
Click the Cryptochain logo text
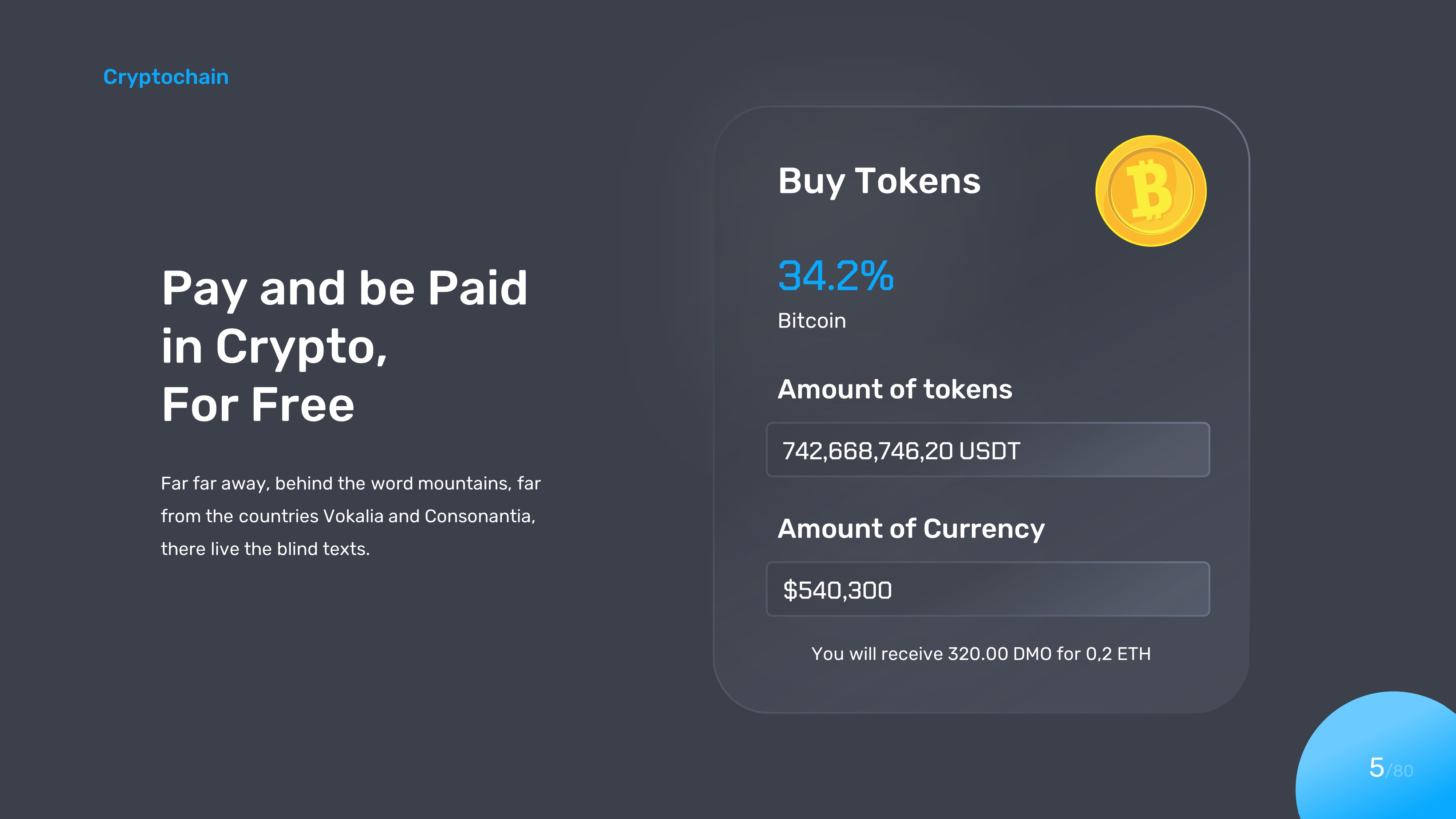[x=166, y=77]
